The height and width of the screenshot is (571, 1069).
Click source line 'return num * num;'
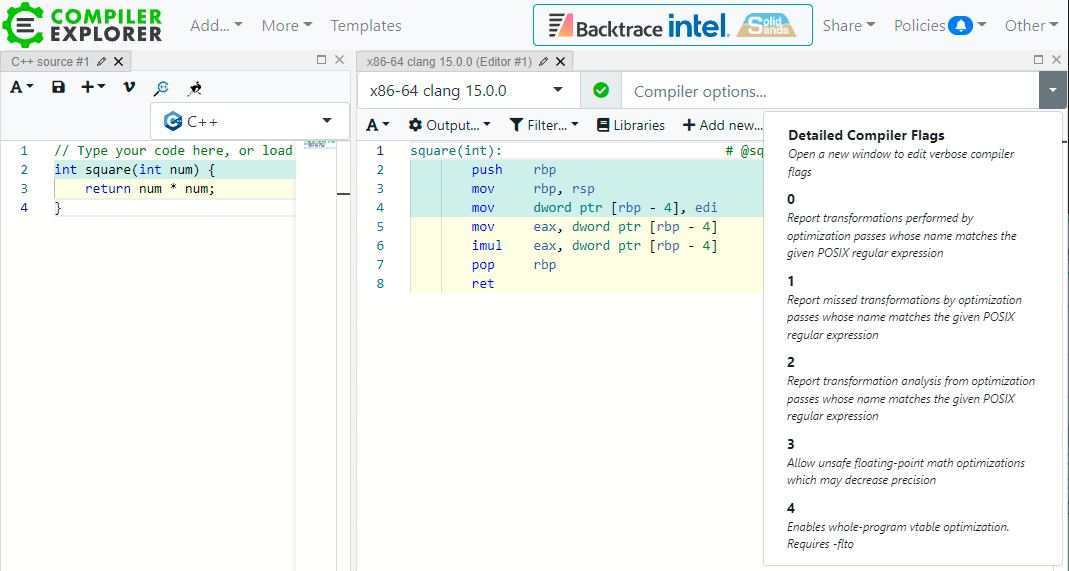[150, 189]
